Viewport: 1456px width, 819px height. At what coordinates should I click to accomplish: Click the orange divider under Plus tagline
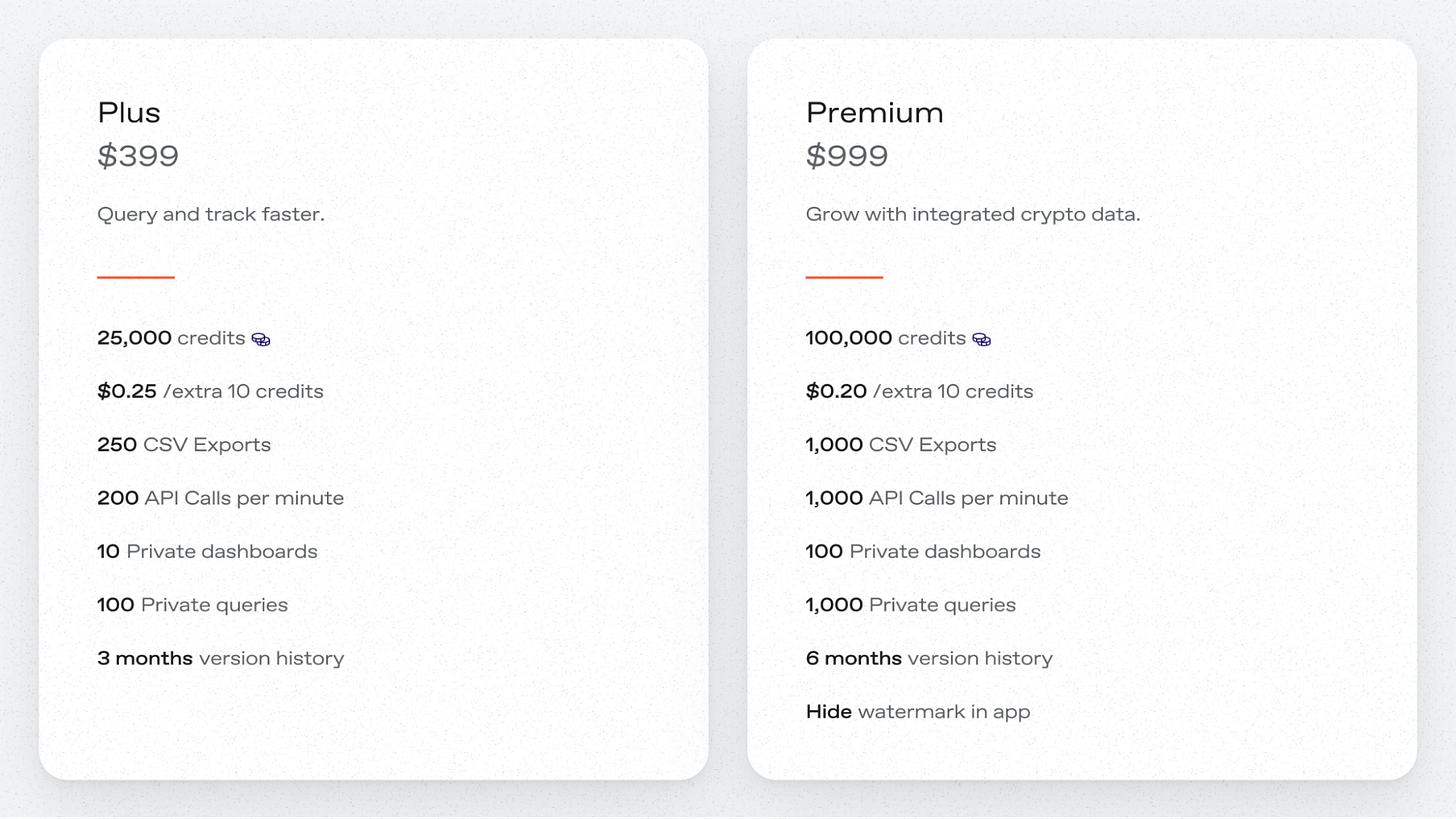click(x=136, y=277)
